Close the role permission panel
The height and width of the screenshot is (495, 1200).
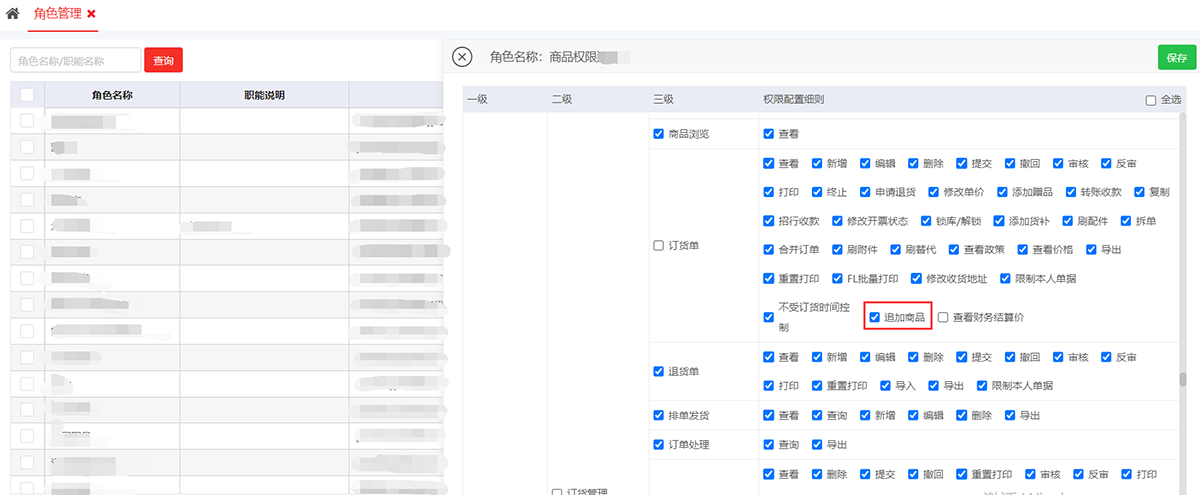462,57
